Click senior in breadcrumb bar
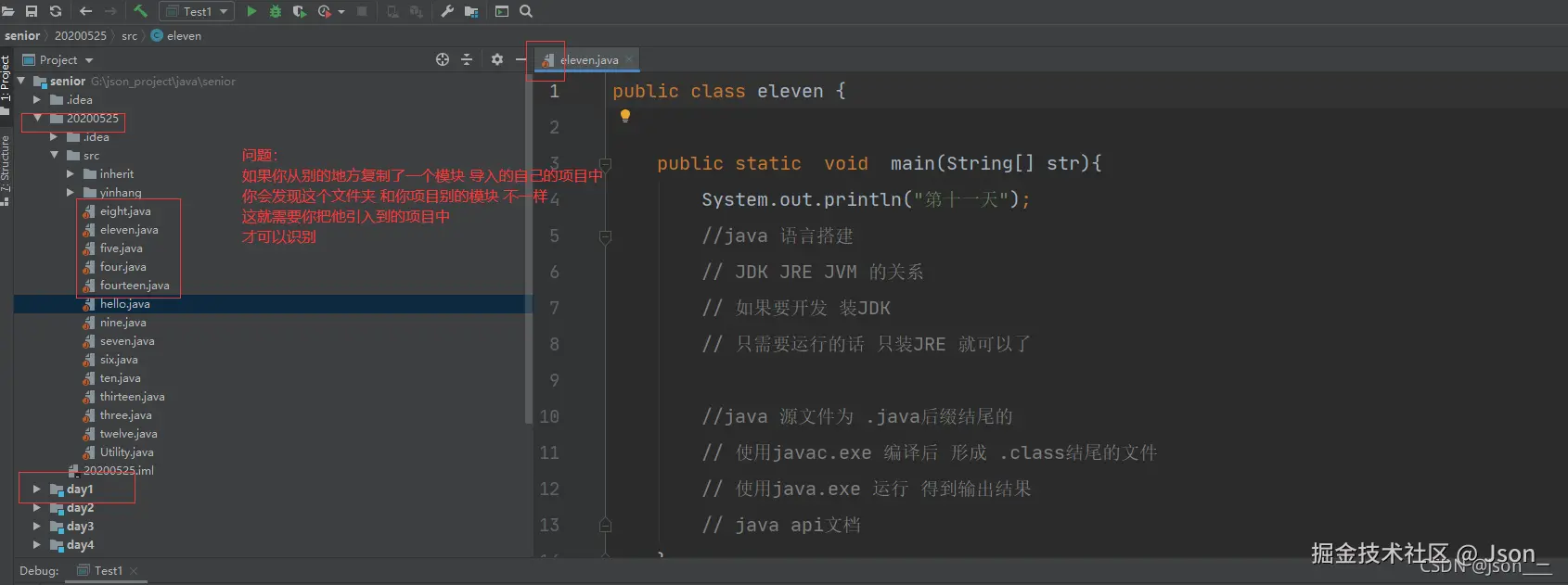Image resolution: width=1568 pixels, height=585 pixels. 22,35
